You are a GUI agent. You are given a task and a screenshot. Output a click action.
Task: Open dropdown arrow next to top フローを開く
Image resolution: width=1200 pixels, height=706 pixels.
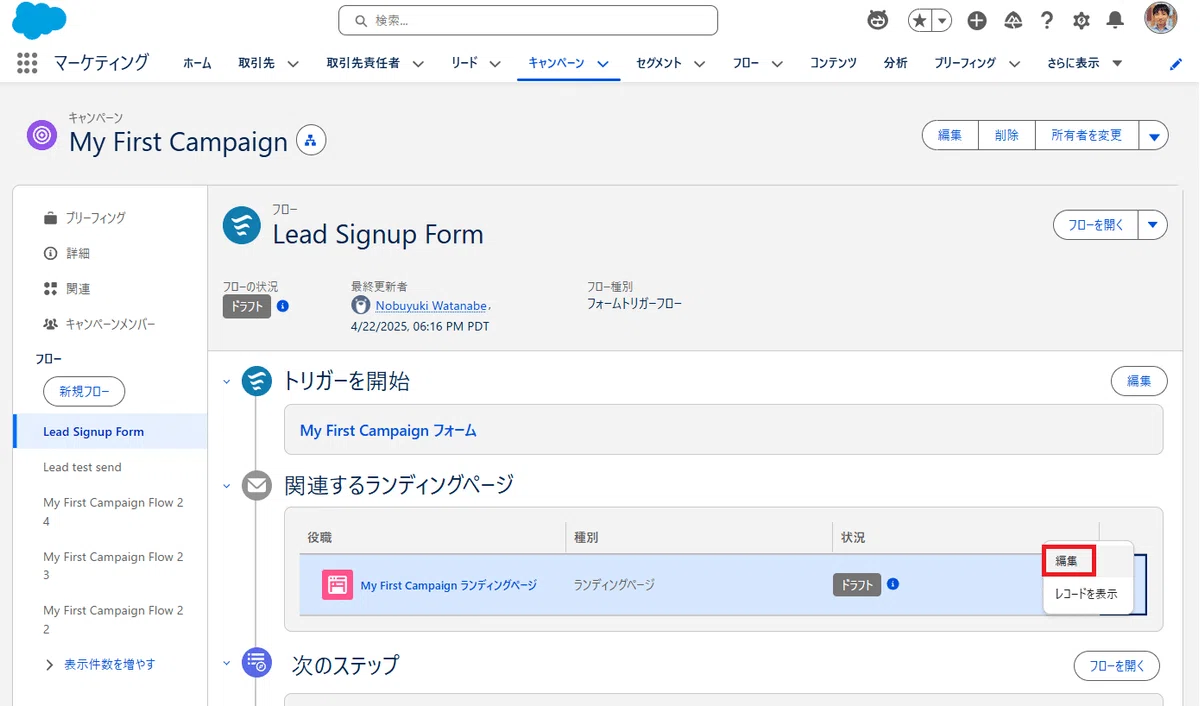pyautogui.click(x=1154, y=225)
